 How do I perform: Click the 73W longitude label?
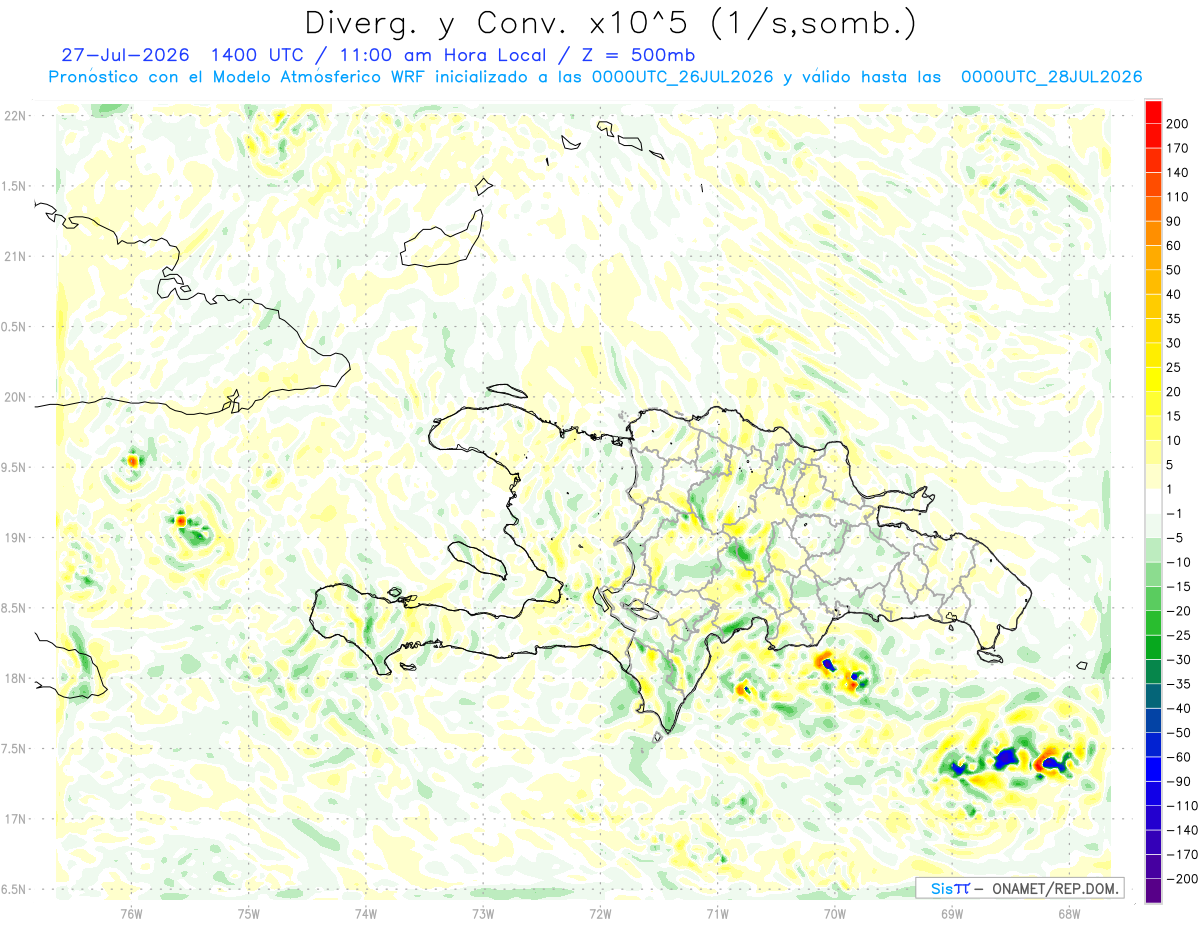pyautogui.click(x=482, y=913)
